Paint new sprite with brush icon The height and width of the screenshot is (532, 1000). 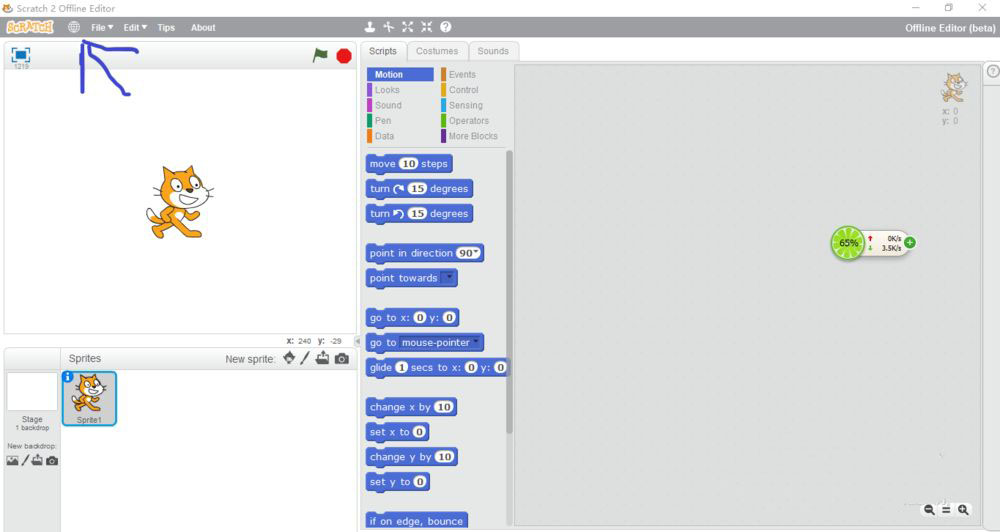pos(305,358)
